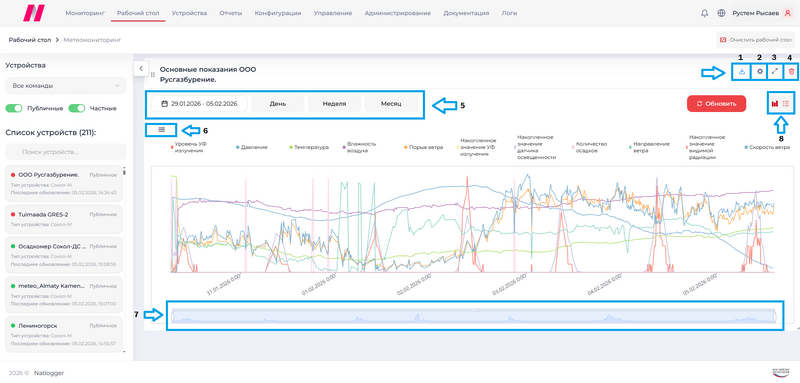Select the Неделя period button
The width and height of the screenshot is (800, 383).
click(x=334, y=104)
